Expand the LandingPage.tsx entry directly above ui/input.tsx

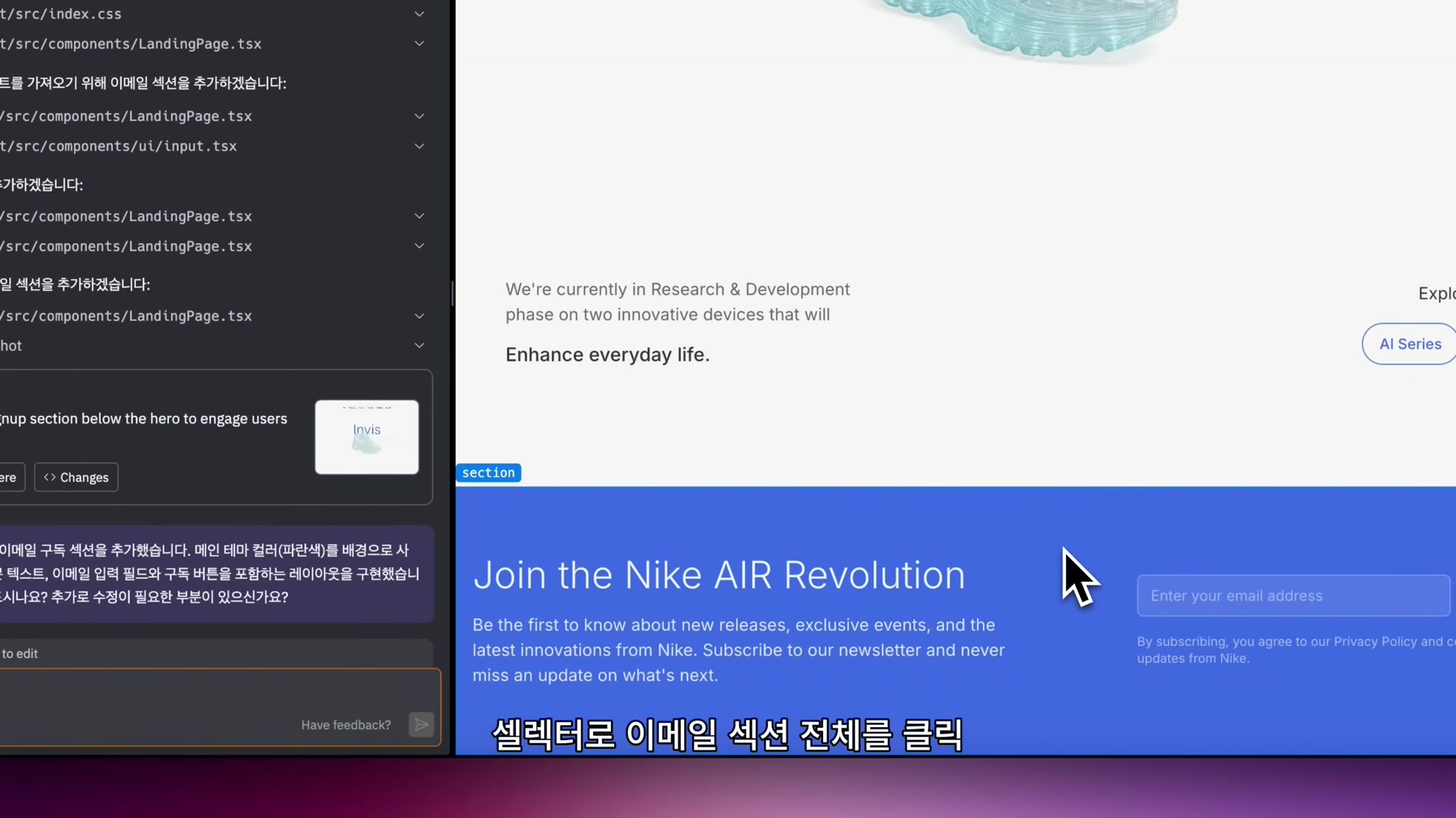[x=419, y=116]
